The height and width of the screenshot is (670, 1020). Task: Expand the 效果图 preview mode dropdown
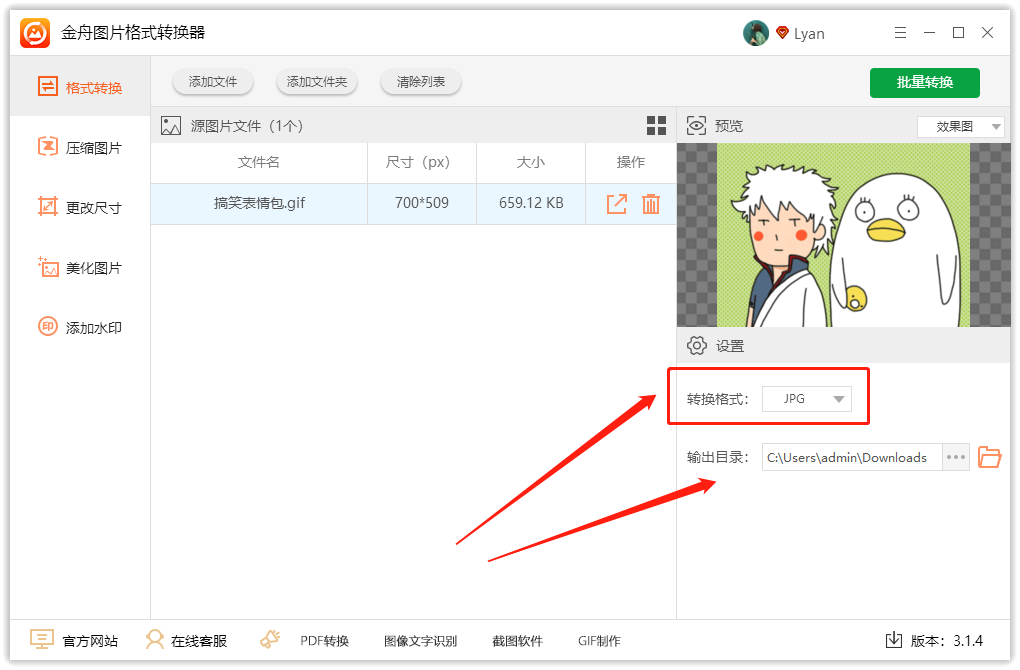(x=959, y=125)
